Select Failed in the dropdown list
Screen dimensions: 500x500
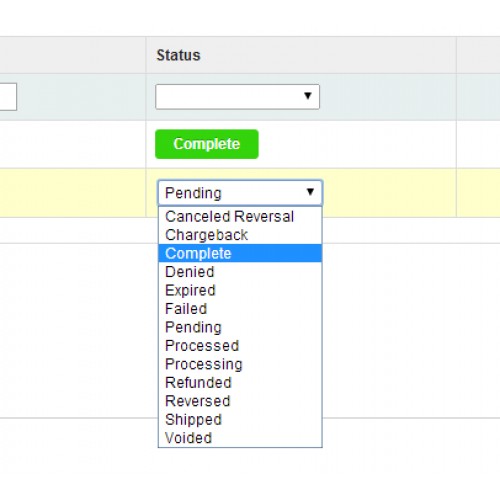(240, 309)
